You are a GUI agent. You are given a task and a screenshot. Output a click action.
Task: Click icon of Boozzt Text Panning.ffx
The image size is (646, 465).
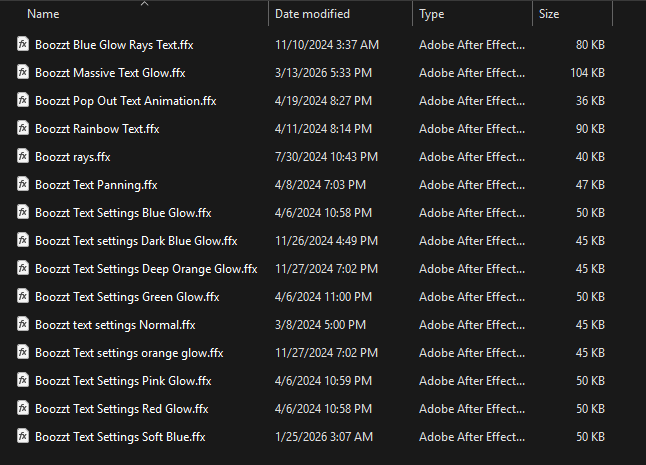(x=23, y=184)
